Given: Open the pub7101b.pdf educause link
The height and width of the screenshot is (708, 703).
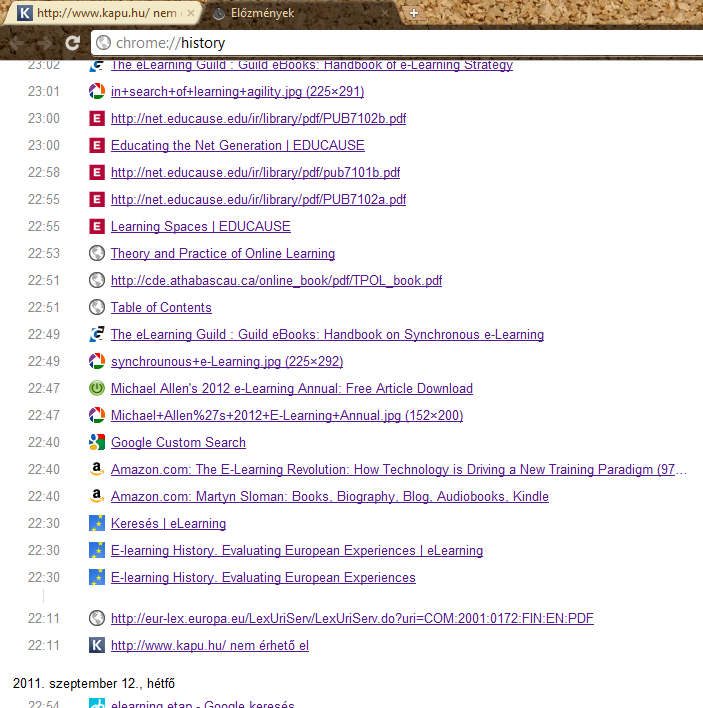Looking at the screenshot, I should click(x=256, y=173).
